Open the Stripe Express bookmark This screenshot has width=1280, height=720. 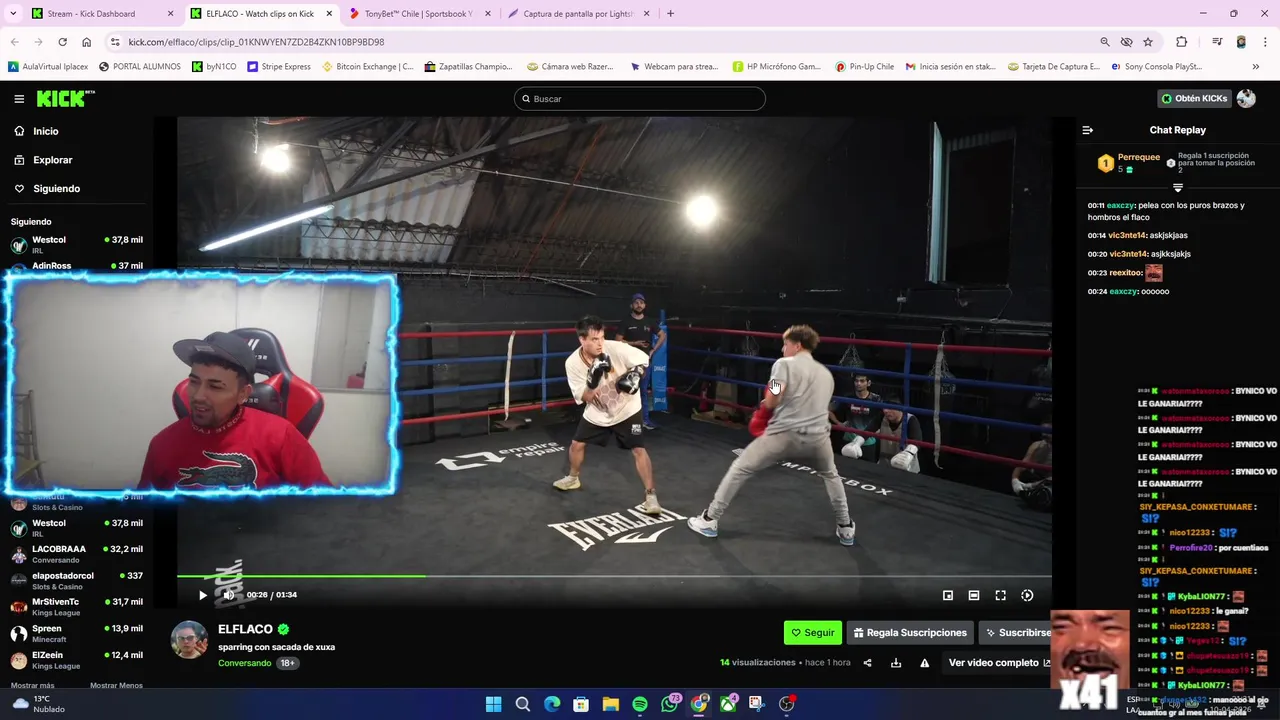click(x=279, y=67)
